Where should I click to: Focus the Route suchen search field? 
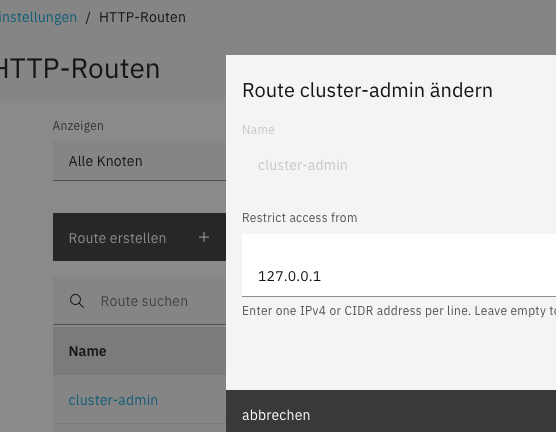click(x=139, y=301)
